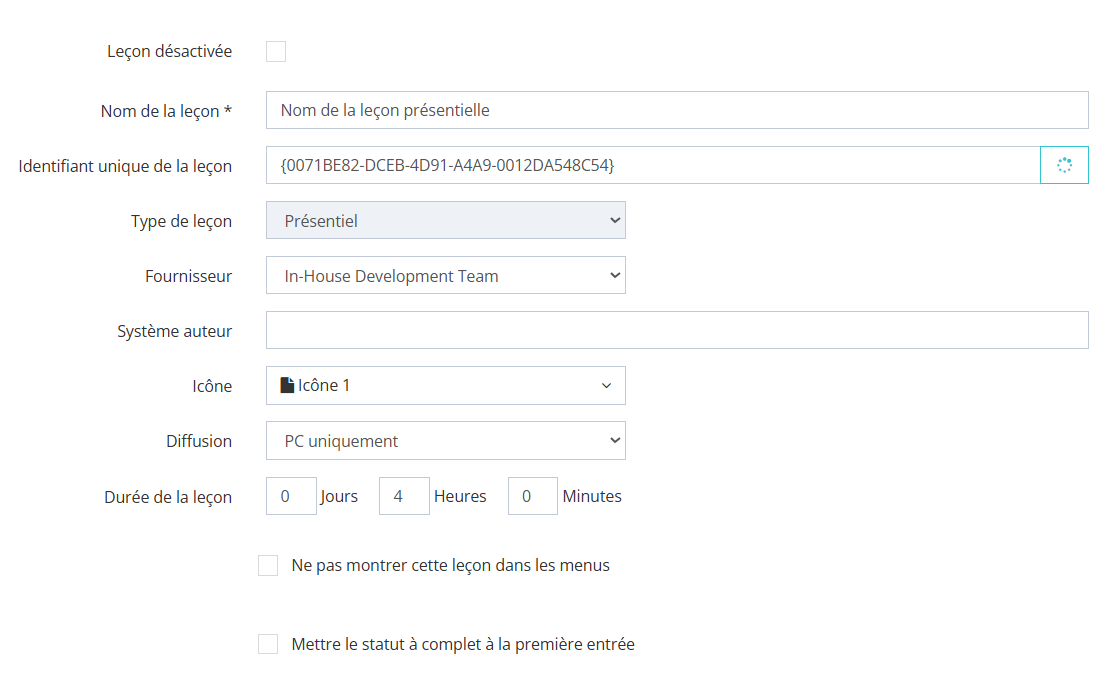Focus the Identifiant unique text field

tap(652, 165)
